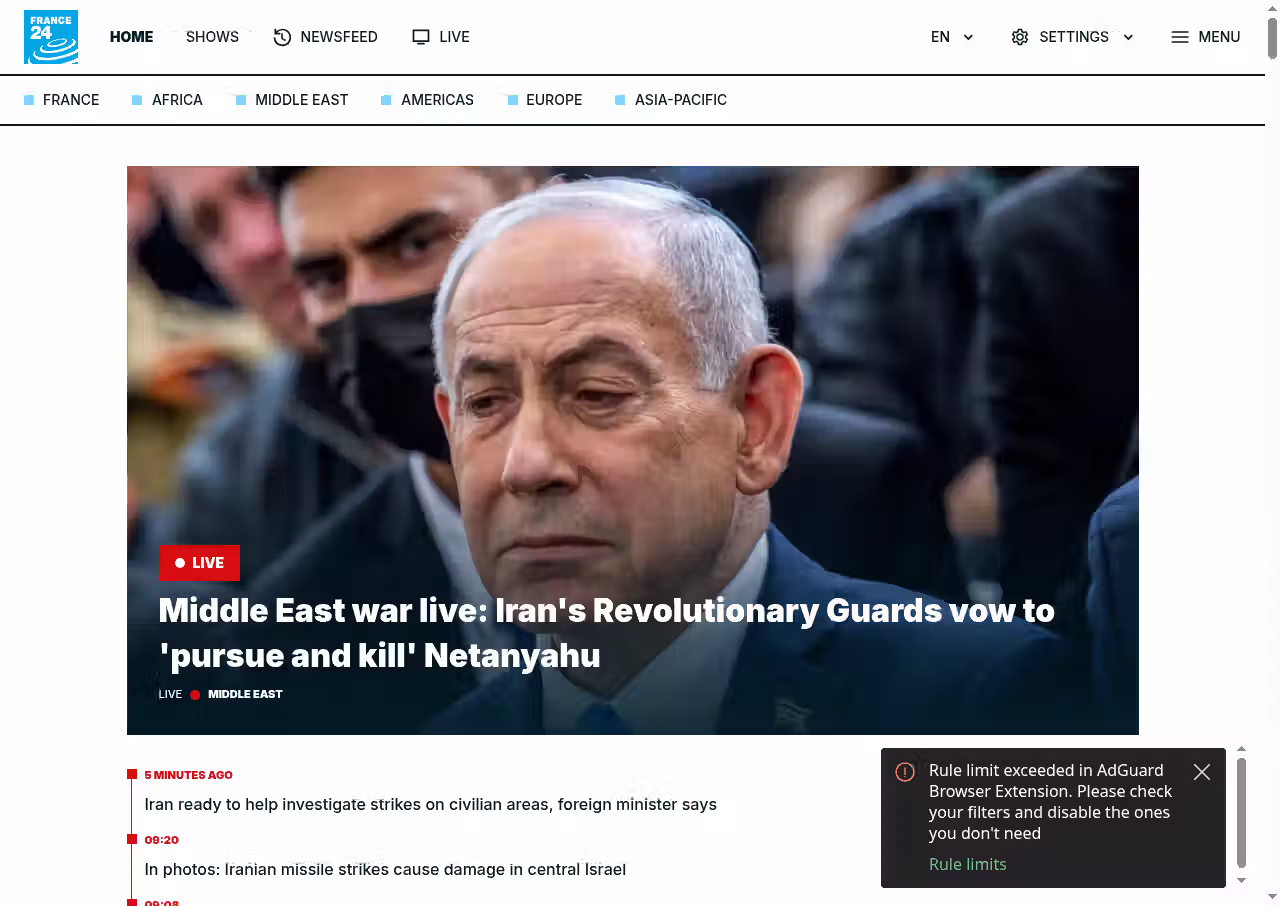Close the AdGuard rule limit notification
The height and width of the screenshot is (906, 1280).
[x=1202, y=772]
